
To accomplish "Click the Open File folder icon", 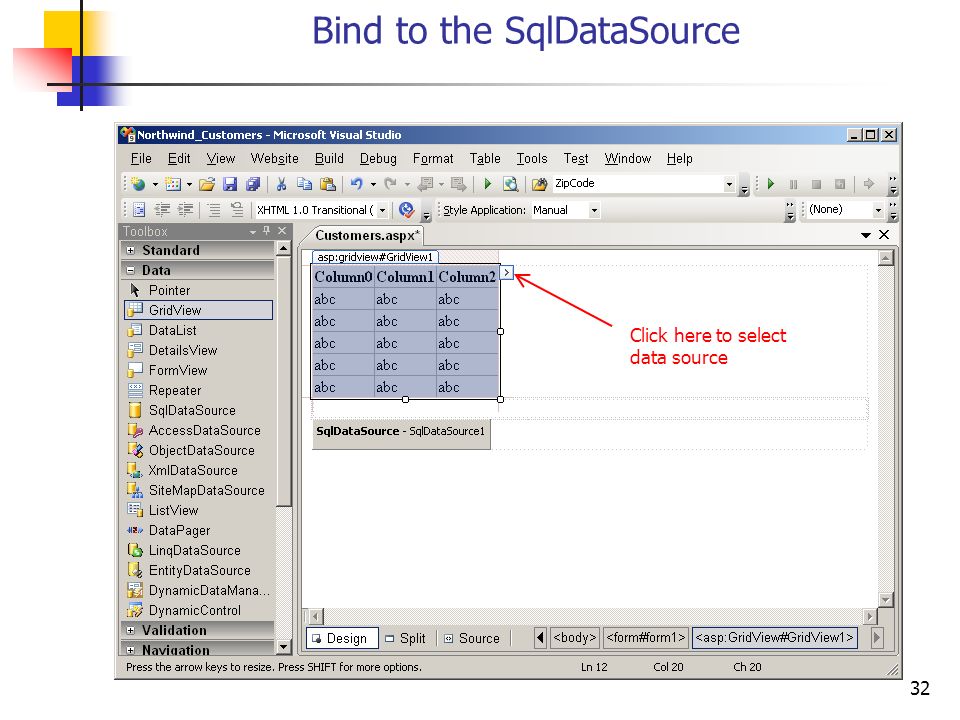I will coord(207,184).
